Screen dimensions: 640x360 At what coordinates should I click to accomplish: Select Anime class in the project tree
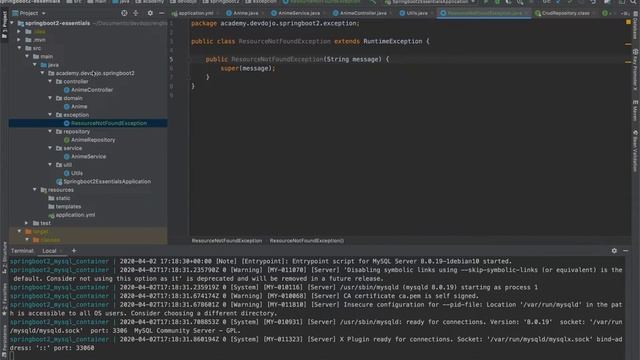click(79, 107)
